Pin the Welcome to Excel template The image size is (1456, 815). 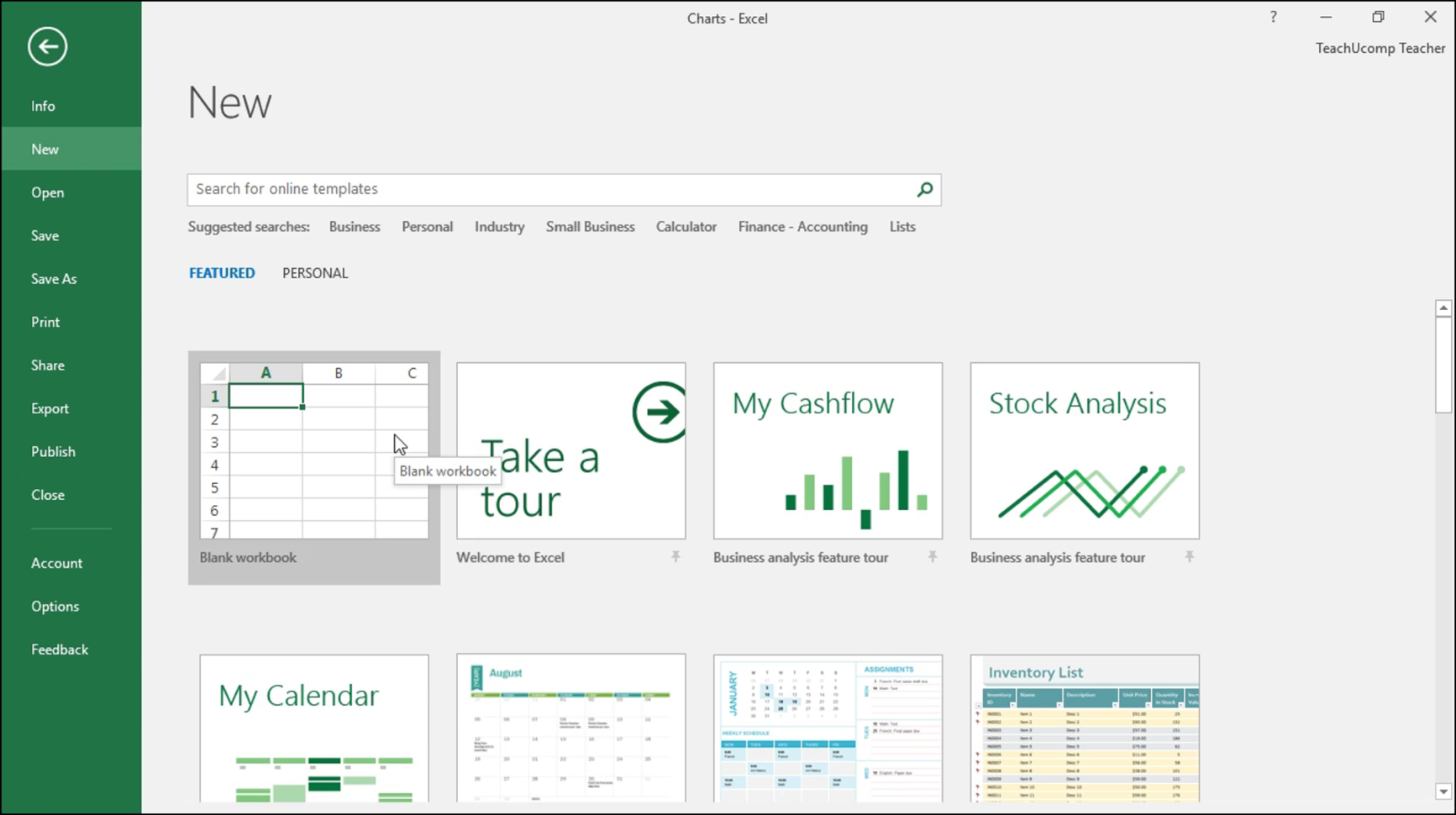click(x=676, y=557)
